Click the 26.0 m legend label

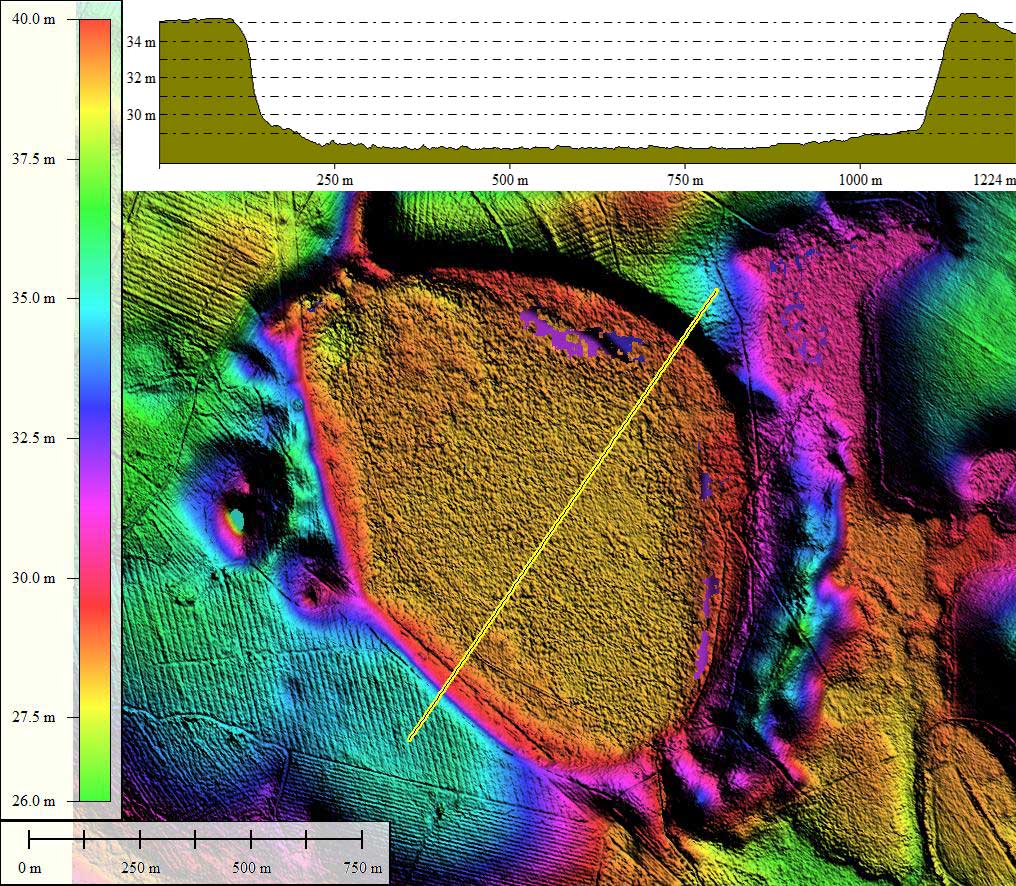tap(34, 800)
